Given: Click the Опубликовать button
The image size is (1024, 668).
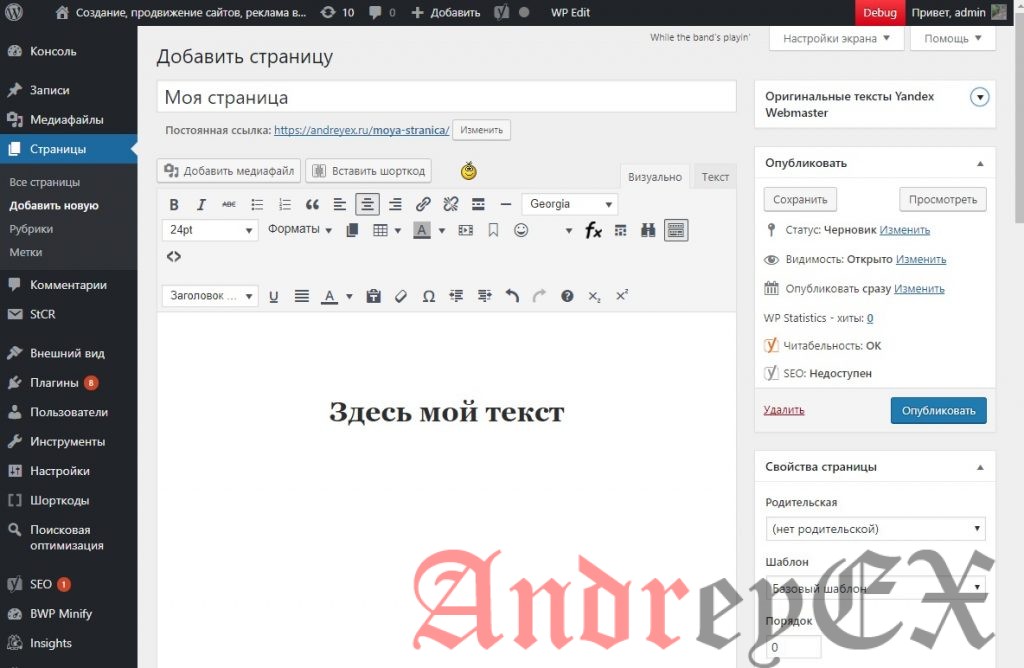Looking at the screenshot, I should [x=938, y=410].
